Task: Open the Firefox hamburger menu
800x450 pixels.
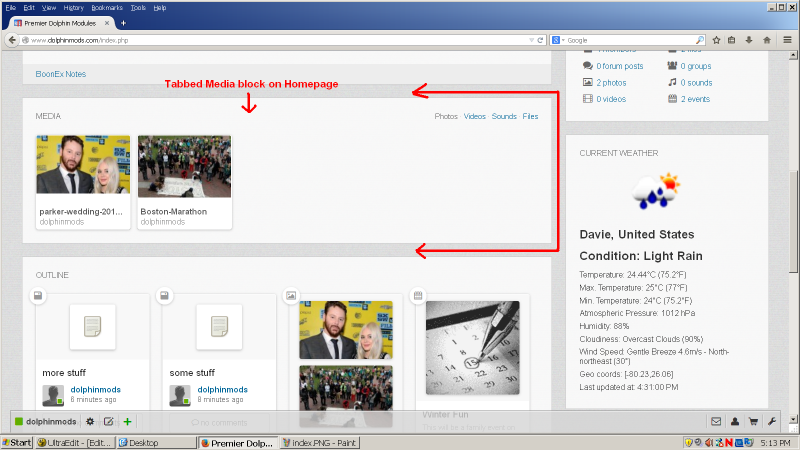Action: coord(787,40)
